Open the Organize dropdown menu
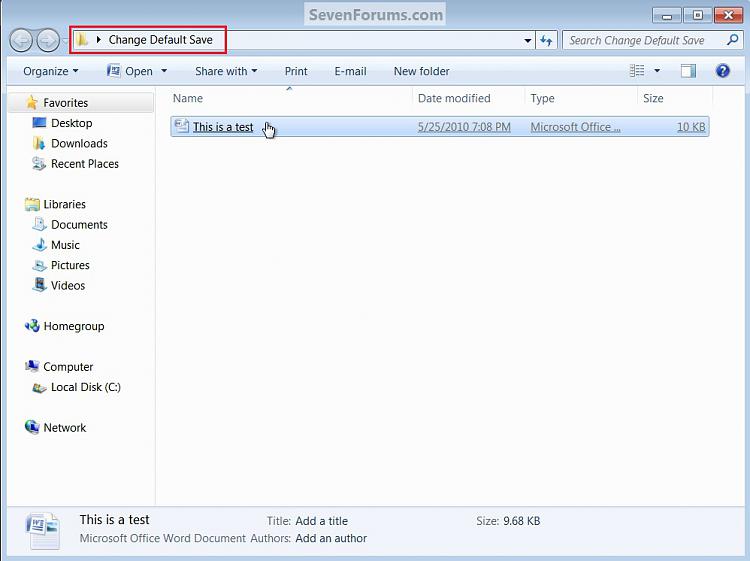The width and height of the screenshot is (750, 561). tap(51, 71)
